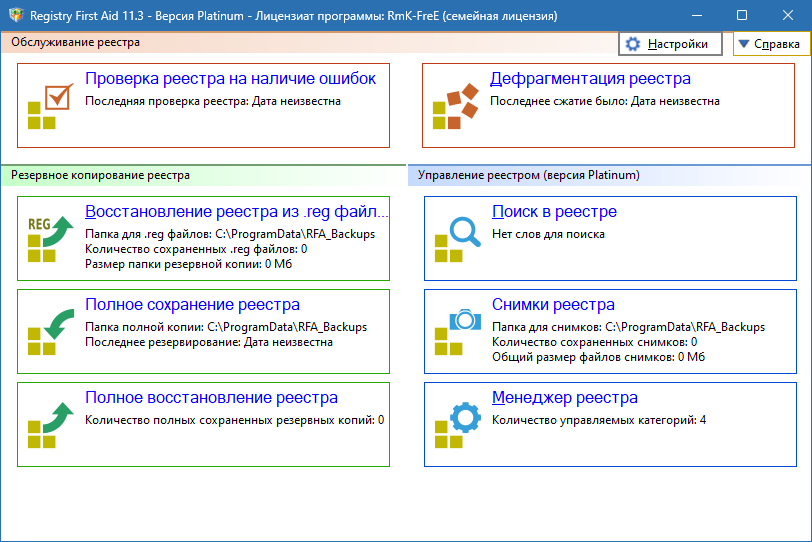Click the full registry restore green arrow icon
812x542 pixels.
click(x=50, y=425)
